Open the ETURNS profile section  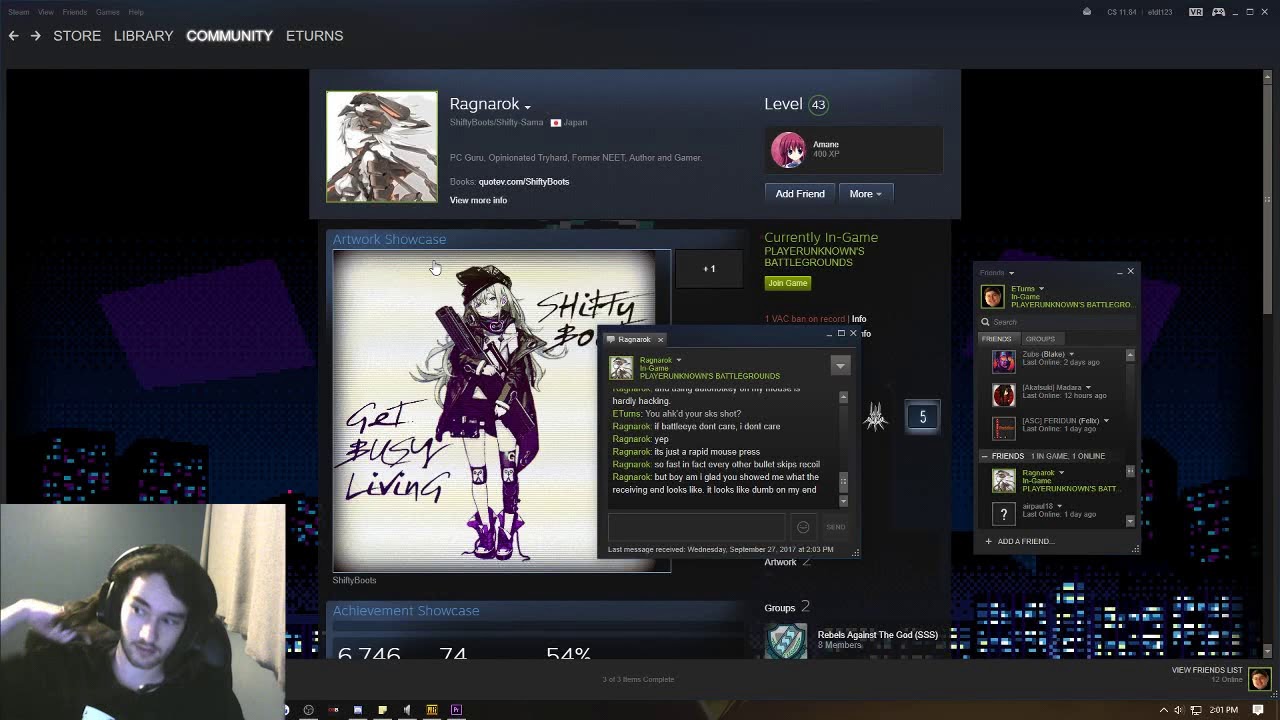(x=314, y=36)
